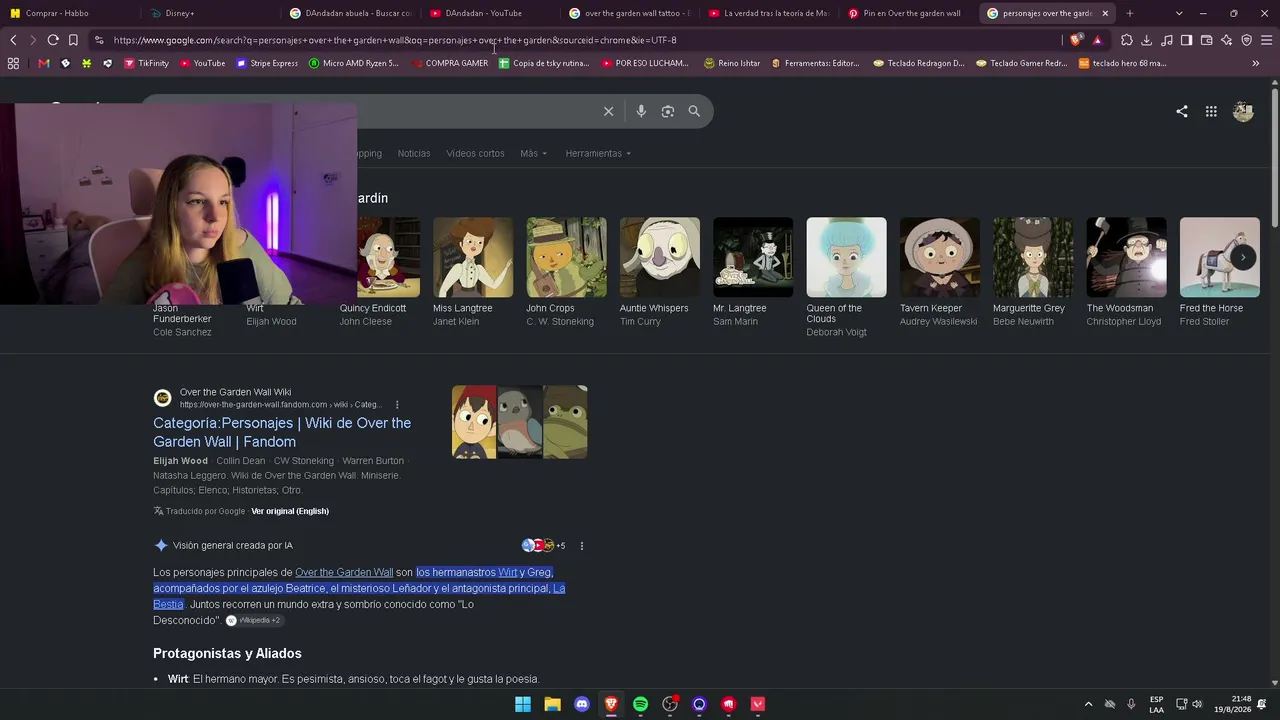Open a new browser tab
The width and height of the screenshot is (1280, 720).
click(1129, 13)
